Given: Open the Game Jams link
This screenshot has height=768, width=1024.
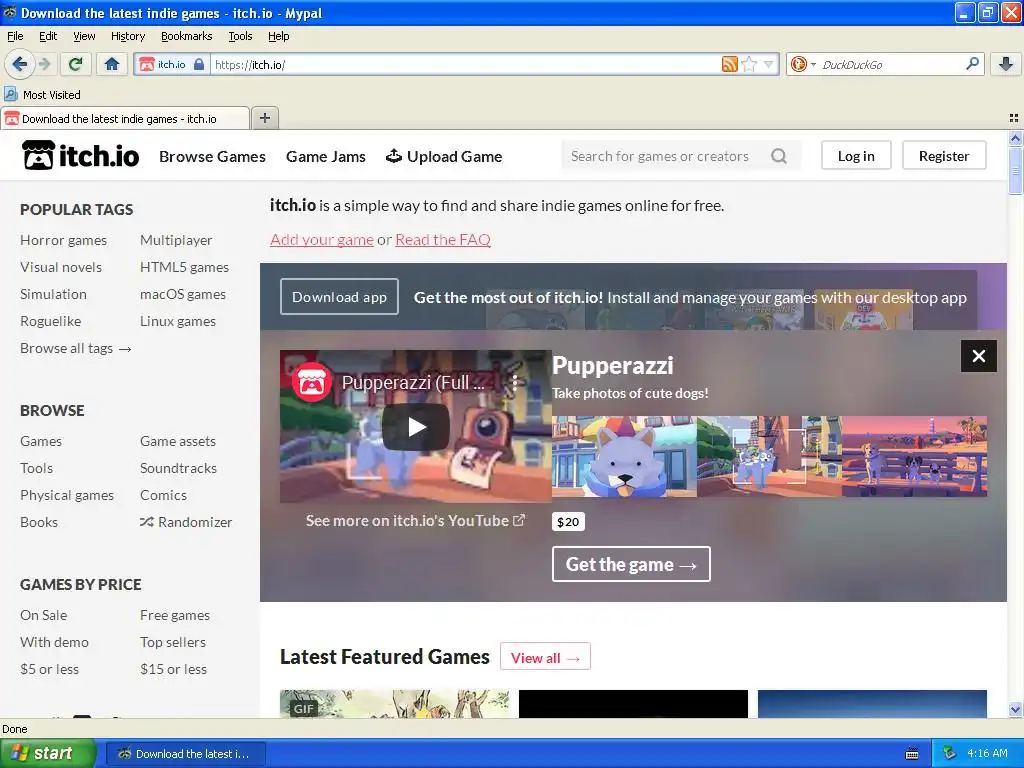Looking at the screenshot, I should click(325, 156).
